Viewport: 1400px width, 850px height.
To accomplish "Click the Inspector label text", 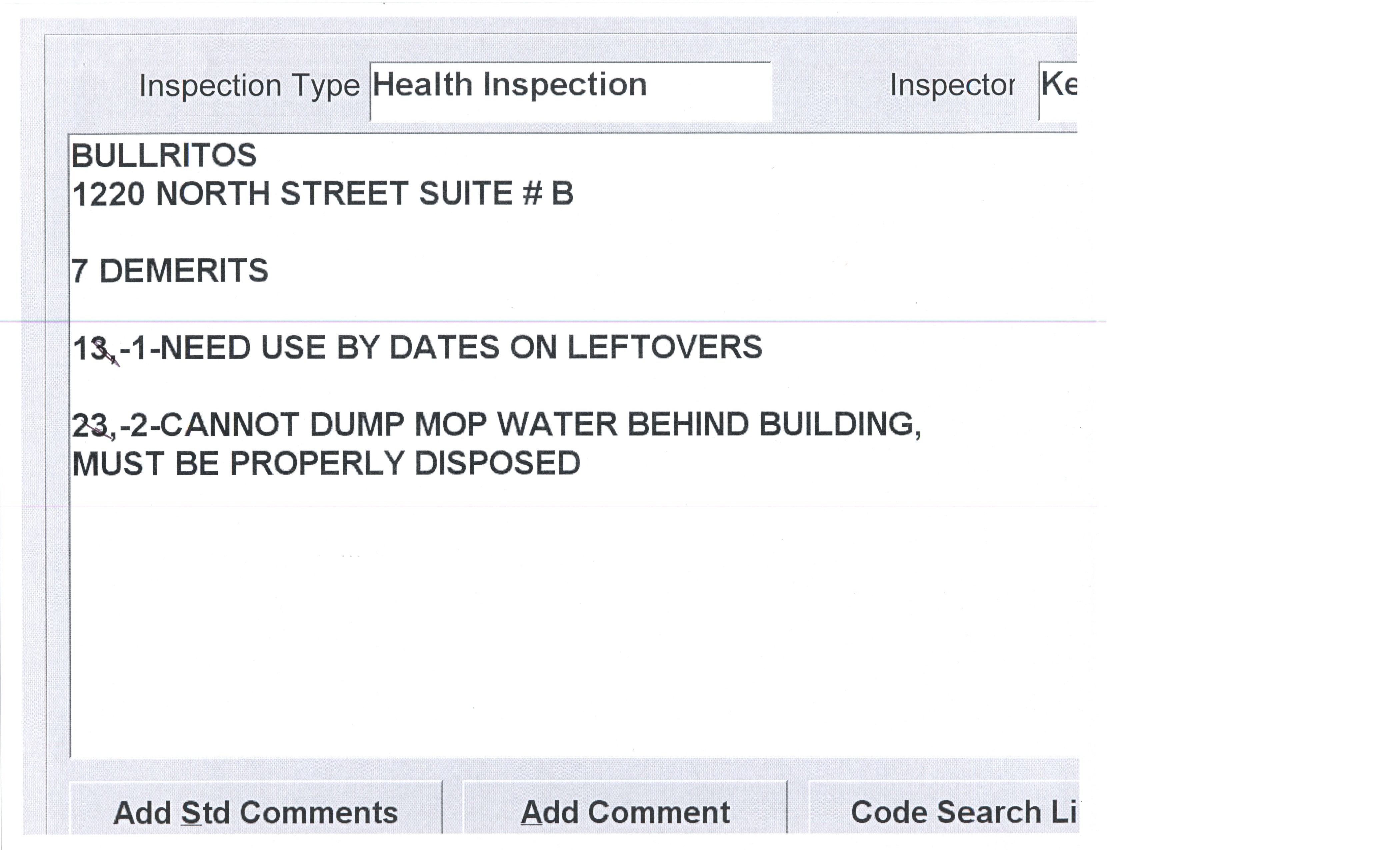I will [x=952, y=85].
